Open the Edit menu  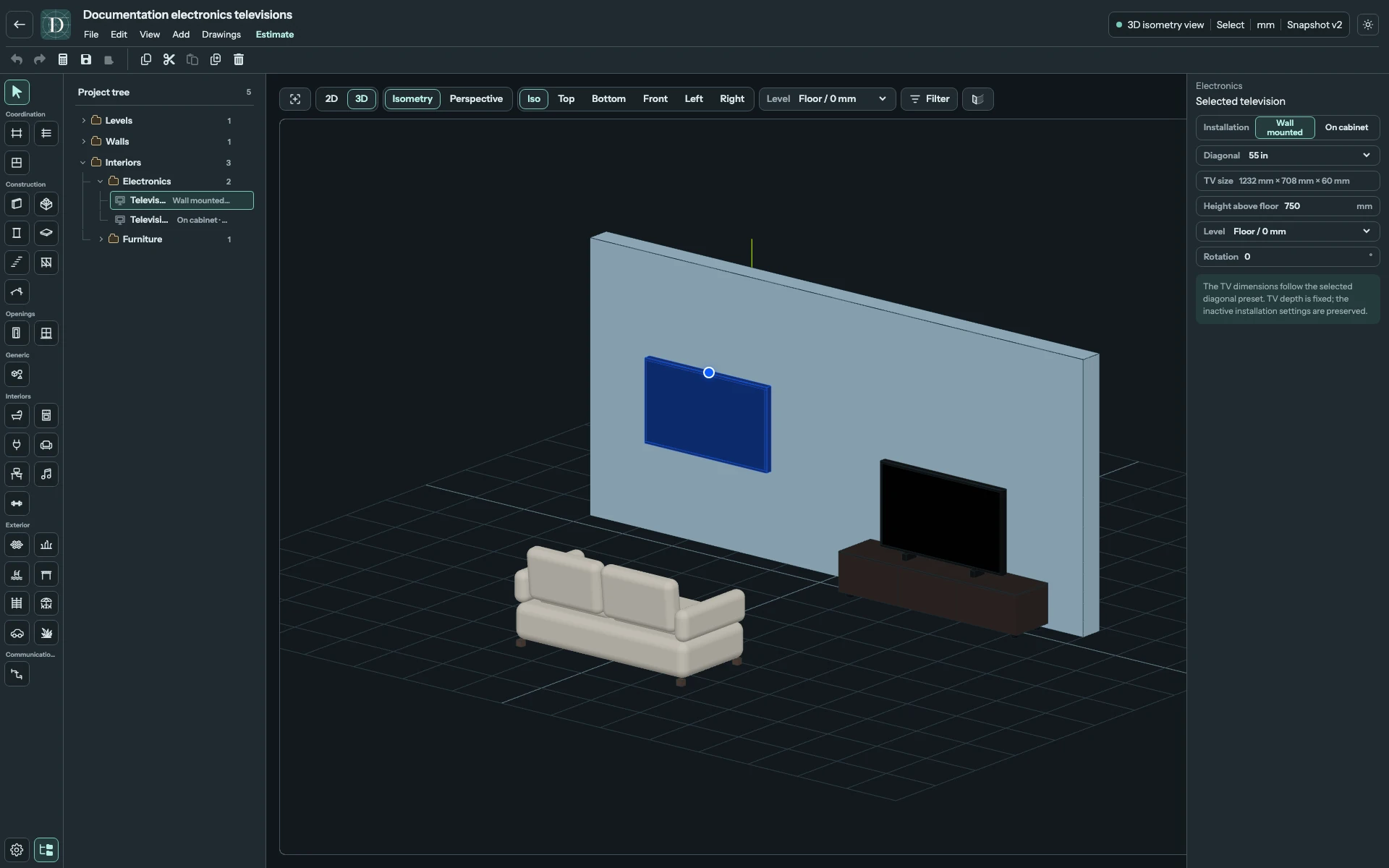click(x=119, y=35)
